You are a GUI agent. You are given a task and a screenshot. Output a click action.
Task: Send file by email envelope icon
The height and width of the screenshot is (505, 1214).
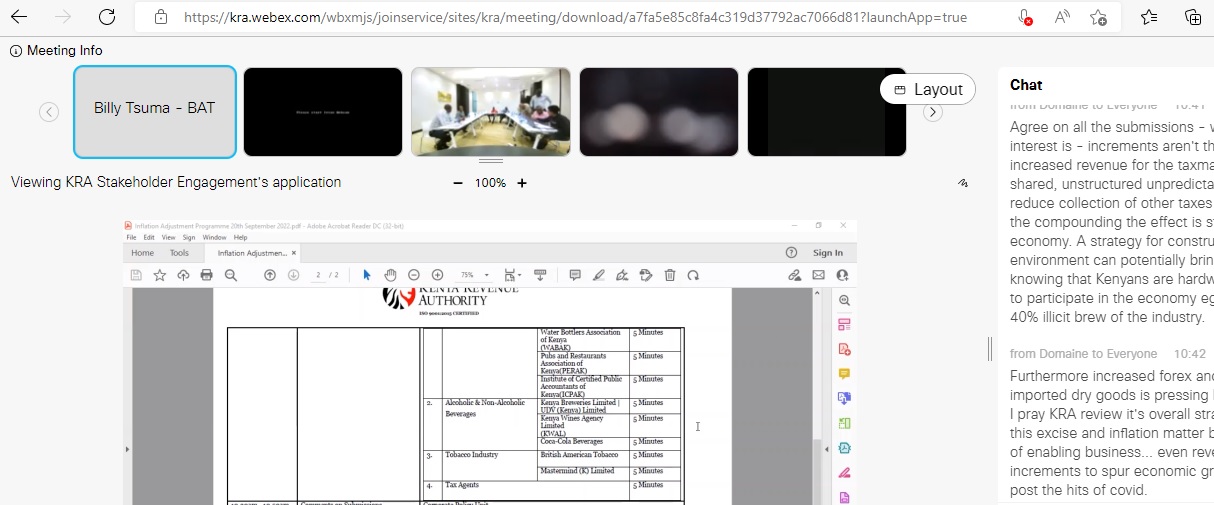click(818, 275)
